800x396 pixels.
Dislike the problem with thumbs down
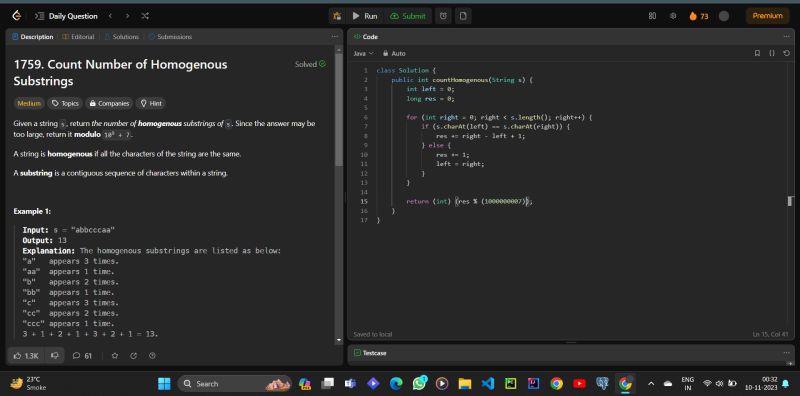55,356
